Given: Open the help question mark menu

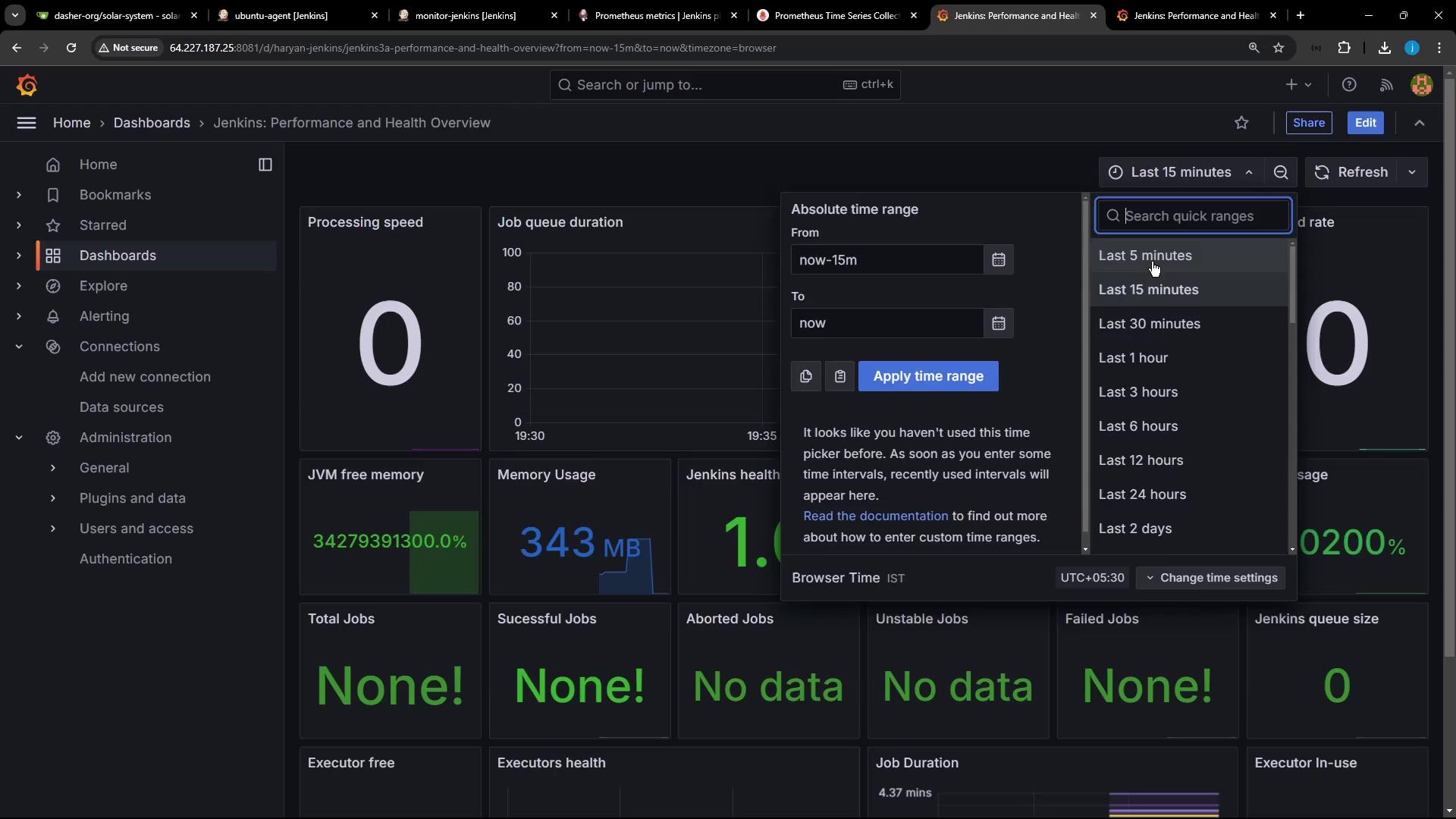Looking at the screenshot, I should [x=1348, y=85].
